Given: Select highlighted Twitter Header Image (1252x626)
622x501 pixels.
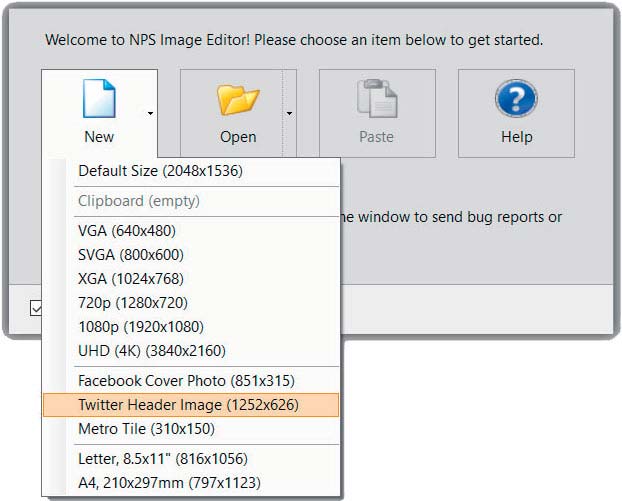Looking at the screenshot, I should [191, 405].
